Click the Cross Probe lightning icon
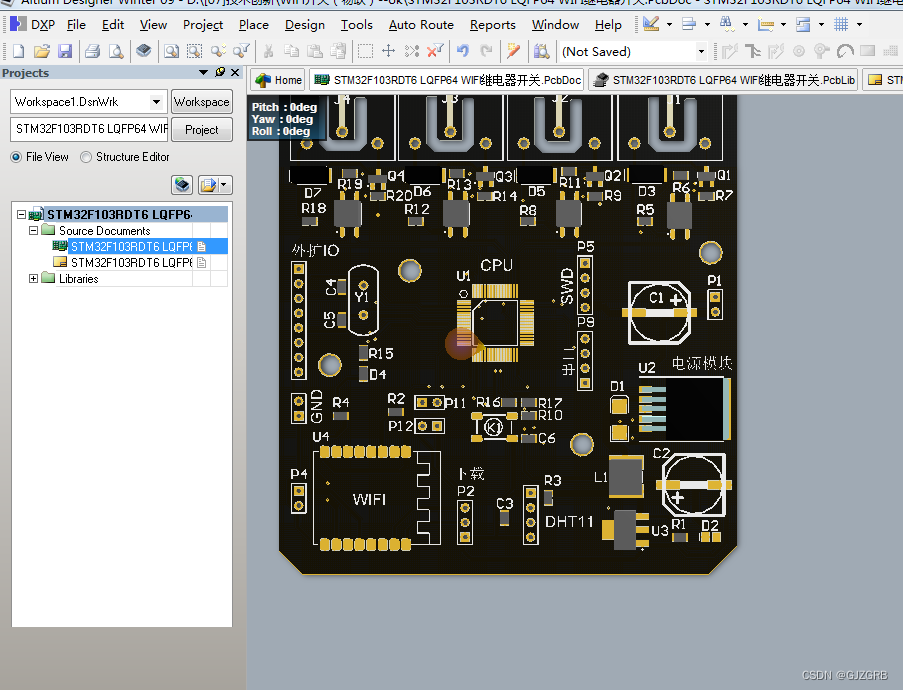The image size is (903, 690). pos(513,50)
